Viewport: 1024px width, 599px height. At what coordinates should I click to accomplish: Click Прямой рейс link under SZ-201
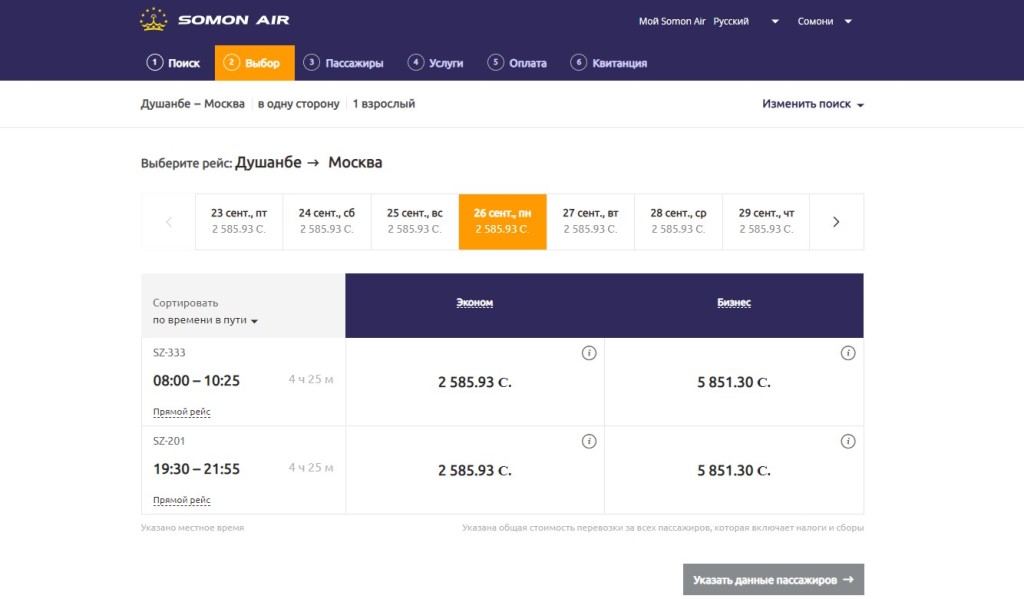coord(181,500)
